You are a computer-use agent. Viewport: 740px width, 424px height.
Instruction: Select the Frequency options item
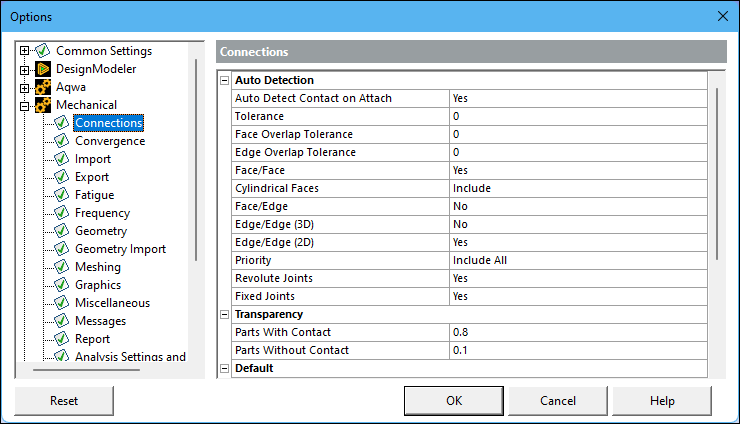coord(102,213)
